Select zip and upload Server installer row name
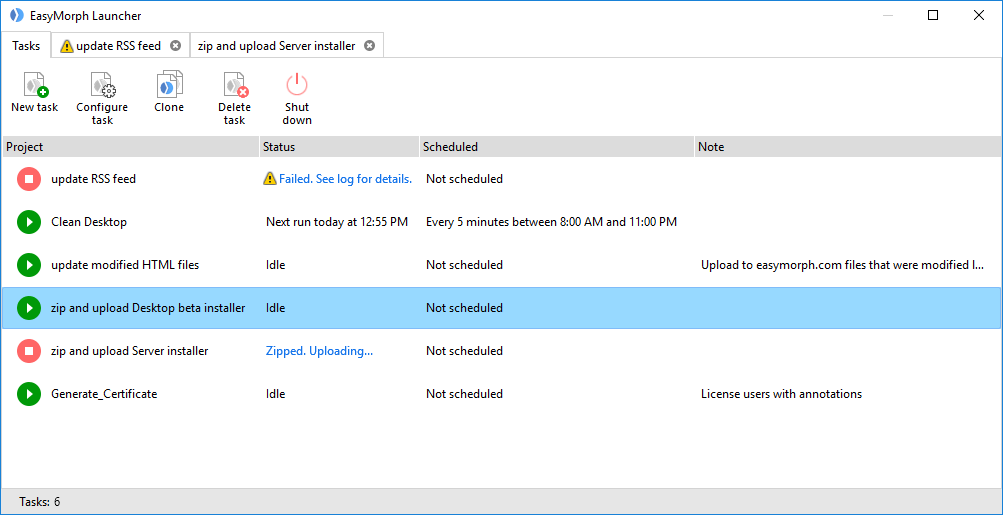The image size is (1003, 515). tap(130, 351)
